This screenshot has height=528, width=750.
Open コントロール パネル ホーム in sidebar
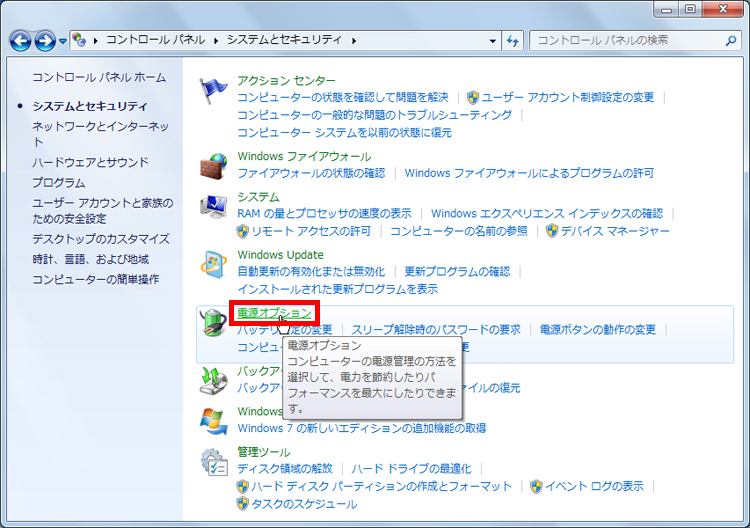pyautogui.click(x=99, y=77)
